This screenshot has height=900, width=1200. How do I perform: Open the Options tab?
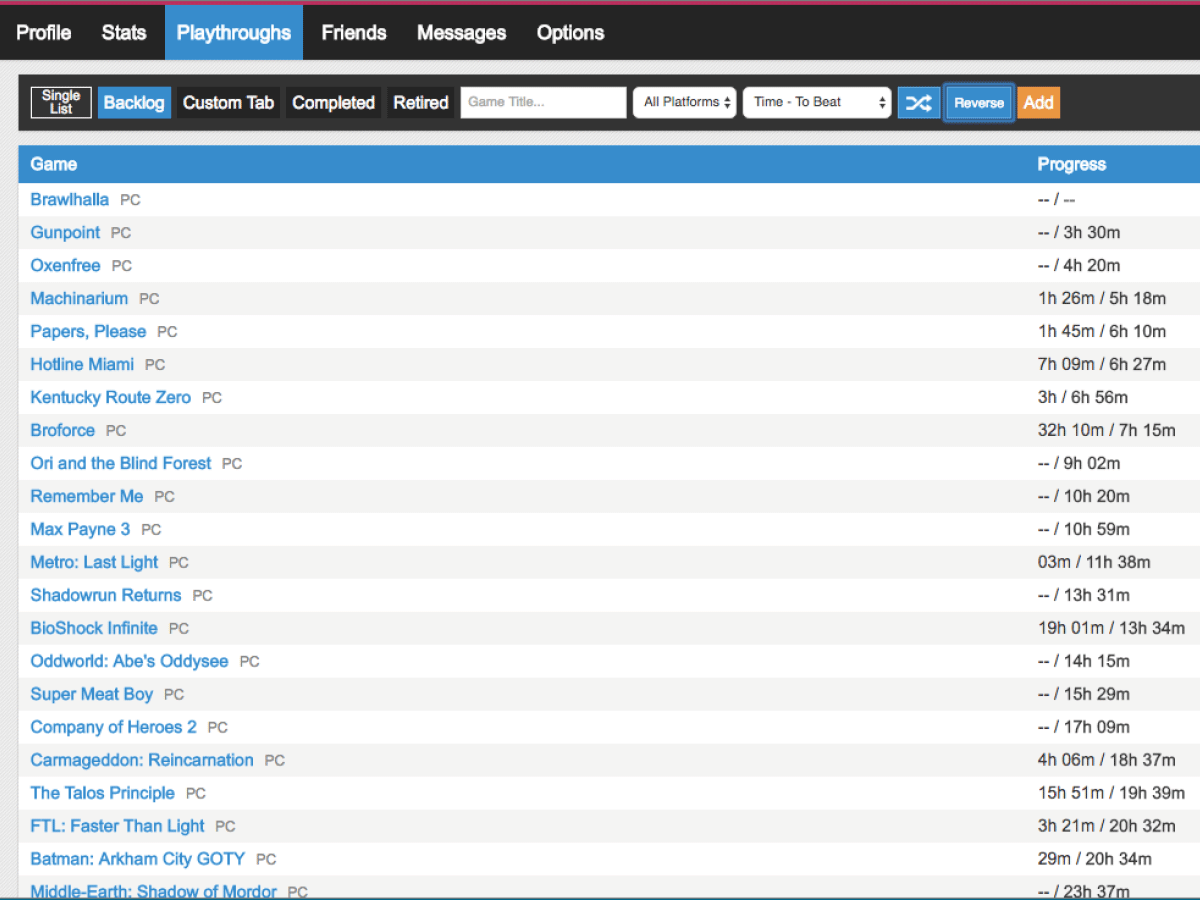(x=571, y=32)
